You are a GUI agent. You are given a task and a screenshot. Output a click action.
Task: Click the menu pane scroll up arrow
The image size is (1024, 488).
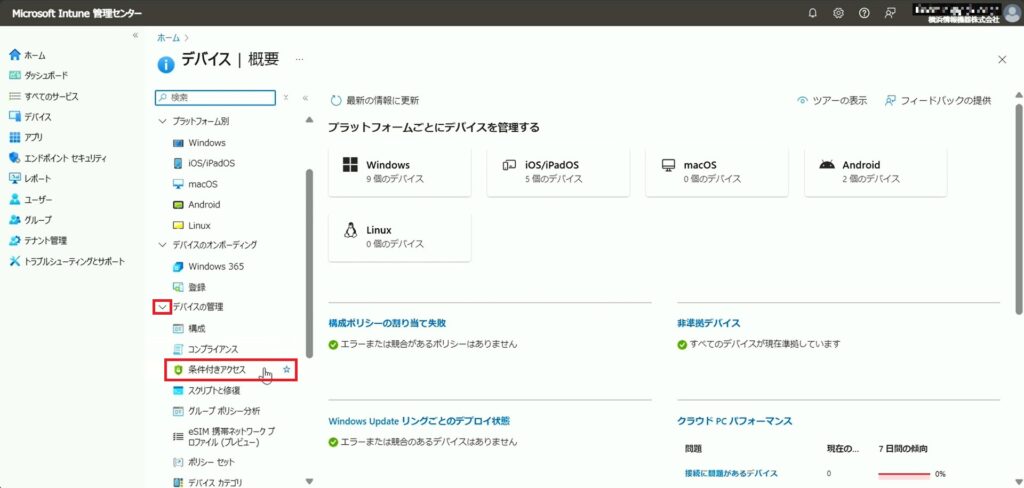(x=309, y=120)
